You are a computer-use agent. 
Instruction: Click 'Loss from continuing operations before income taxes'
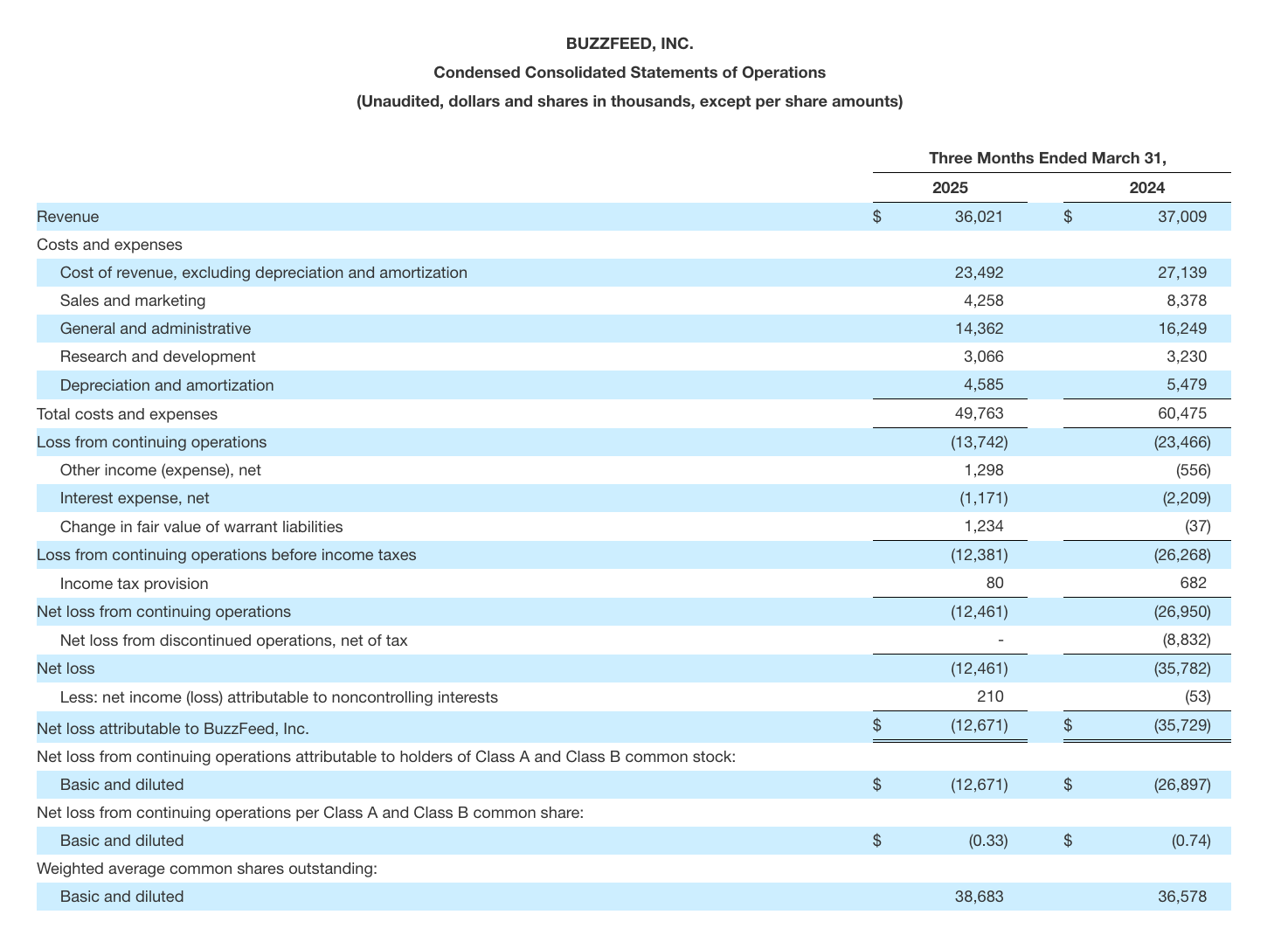226,555
